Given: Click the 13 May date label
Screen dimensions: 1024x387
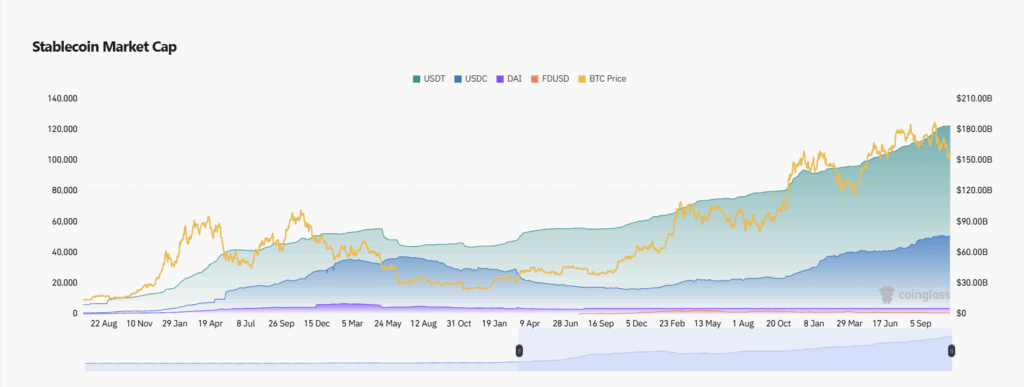Looking at the screenshot, I should pyautogui.click(x=707, y=324).
